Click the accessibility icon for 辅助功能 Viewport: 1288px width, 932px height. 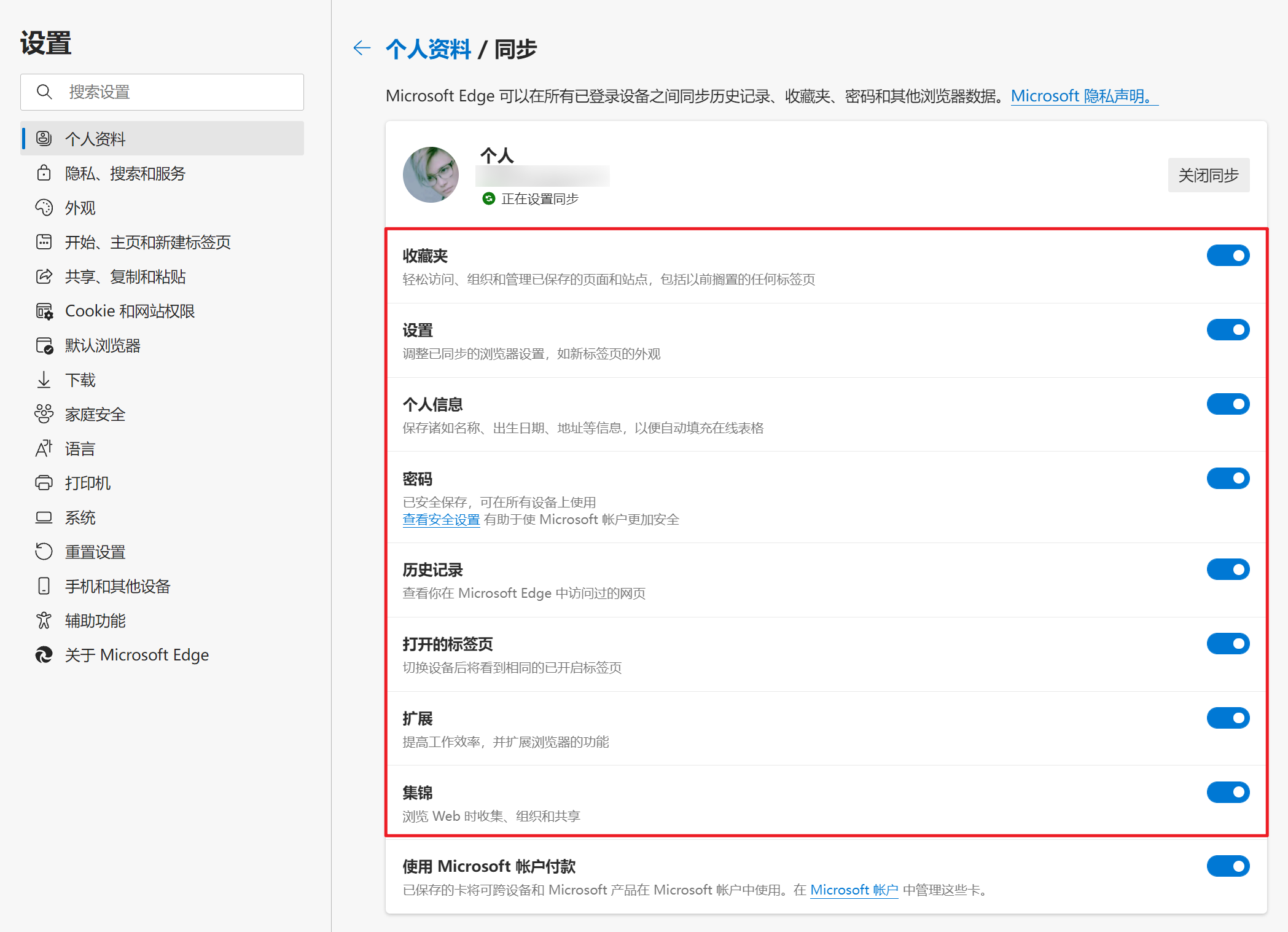point(44,621)
